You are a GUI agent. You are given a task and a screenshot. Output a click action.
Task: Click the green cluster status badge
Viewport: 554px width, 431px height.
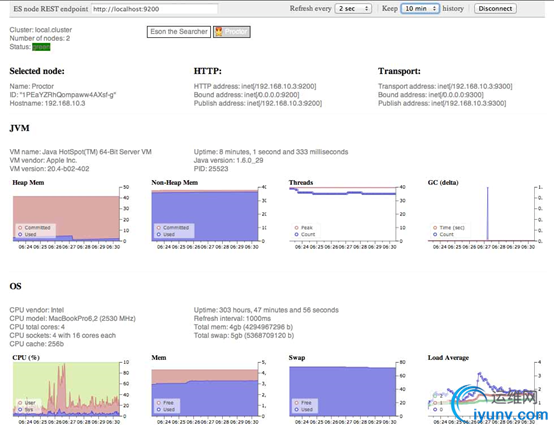point(41,47)
